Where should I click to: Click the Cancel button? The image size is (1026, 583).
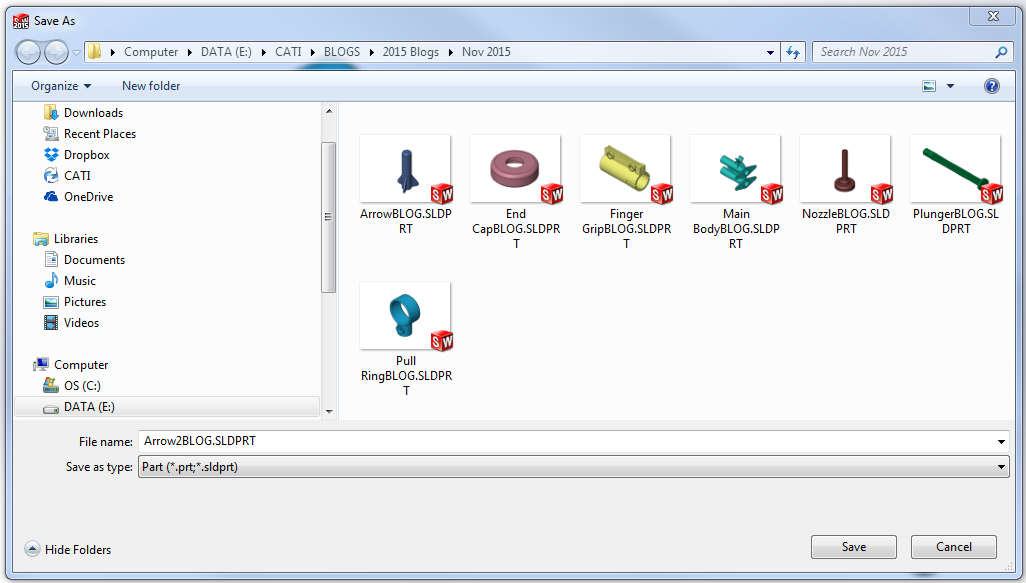[x=953, y=547]
